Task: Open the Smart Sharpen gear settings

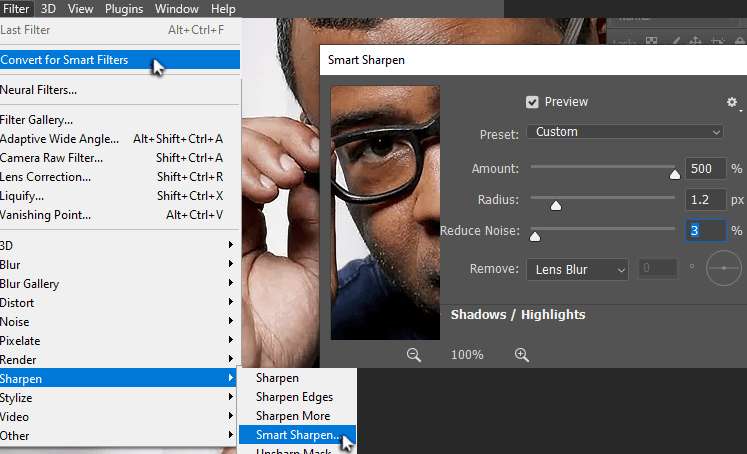Action: tap(732, 102)
